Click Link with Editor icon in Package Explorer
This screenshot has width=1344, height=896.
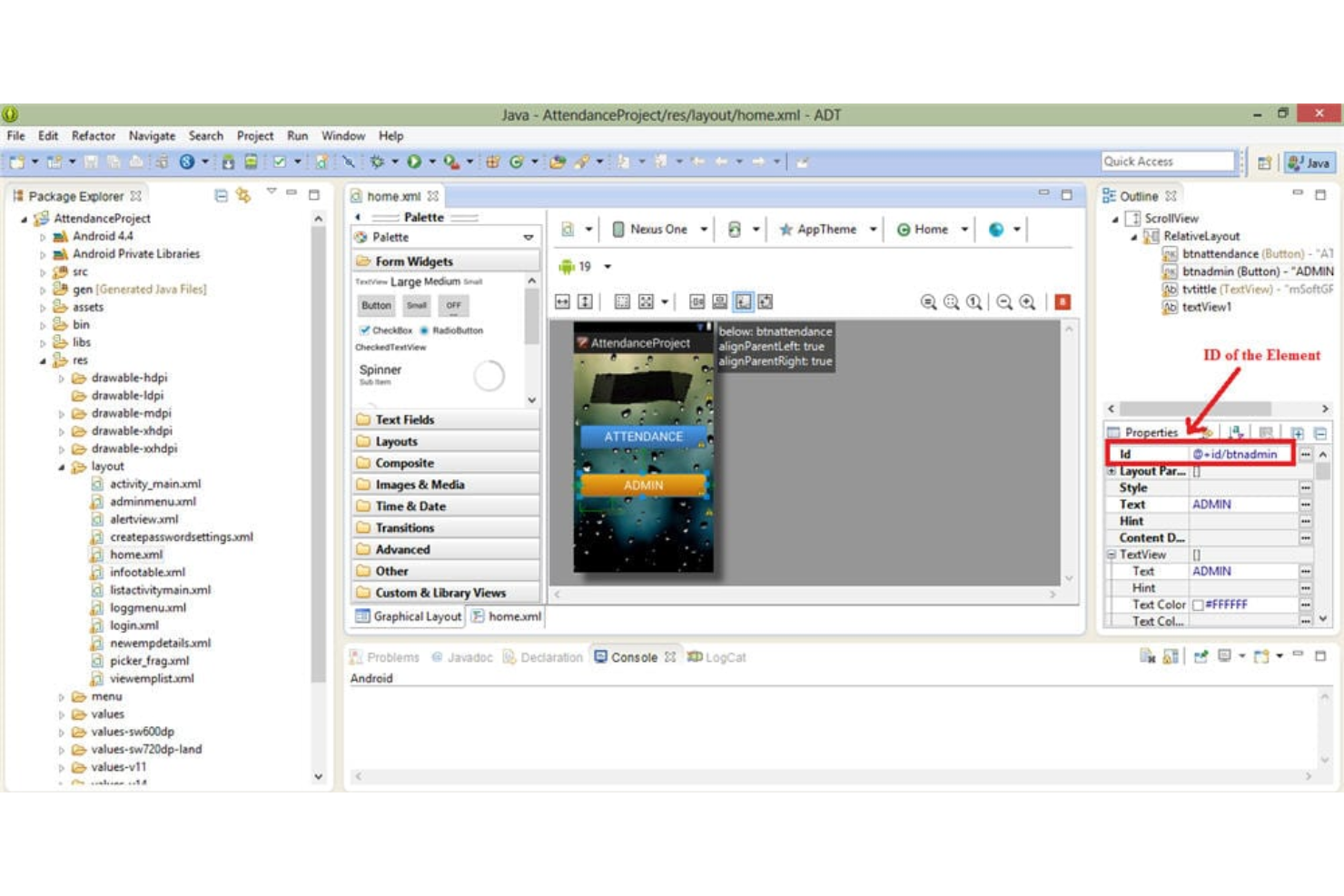(x=243, y=195)
